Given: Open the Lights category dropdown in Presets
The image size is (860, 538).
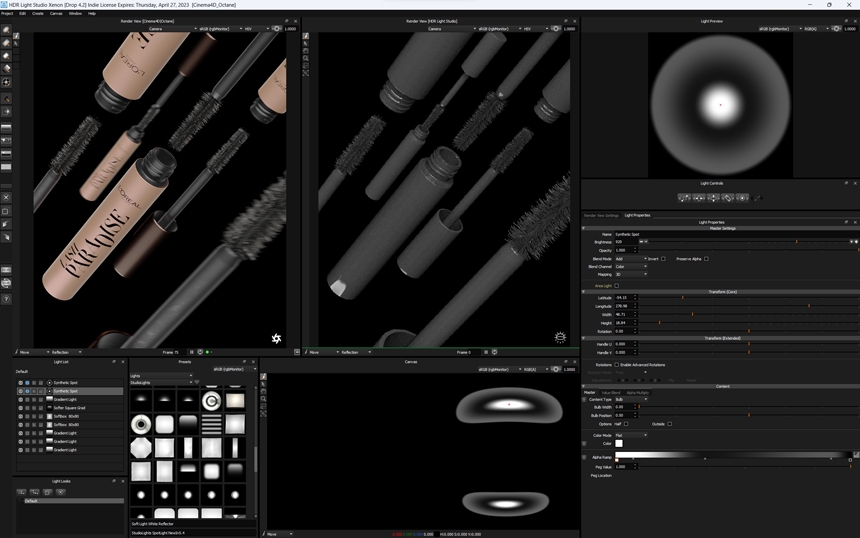Looking at the screenshot, I should pos(161,376).
